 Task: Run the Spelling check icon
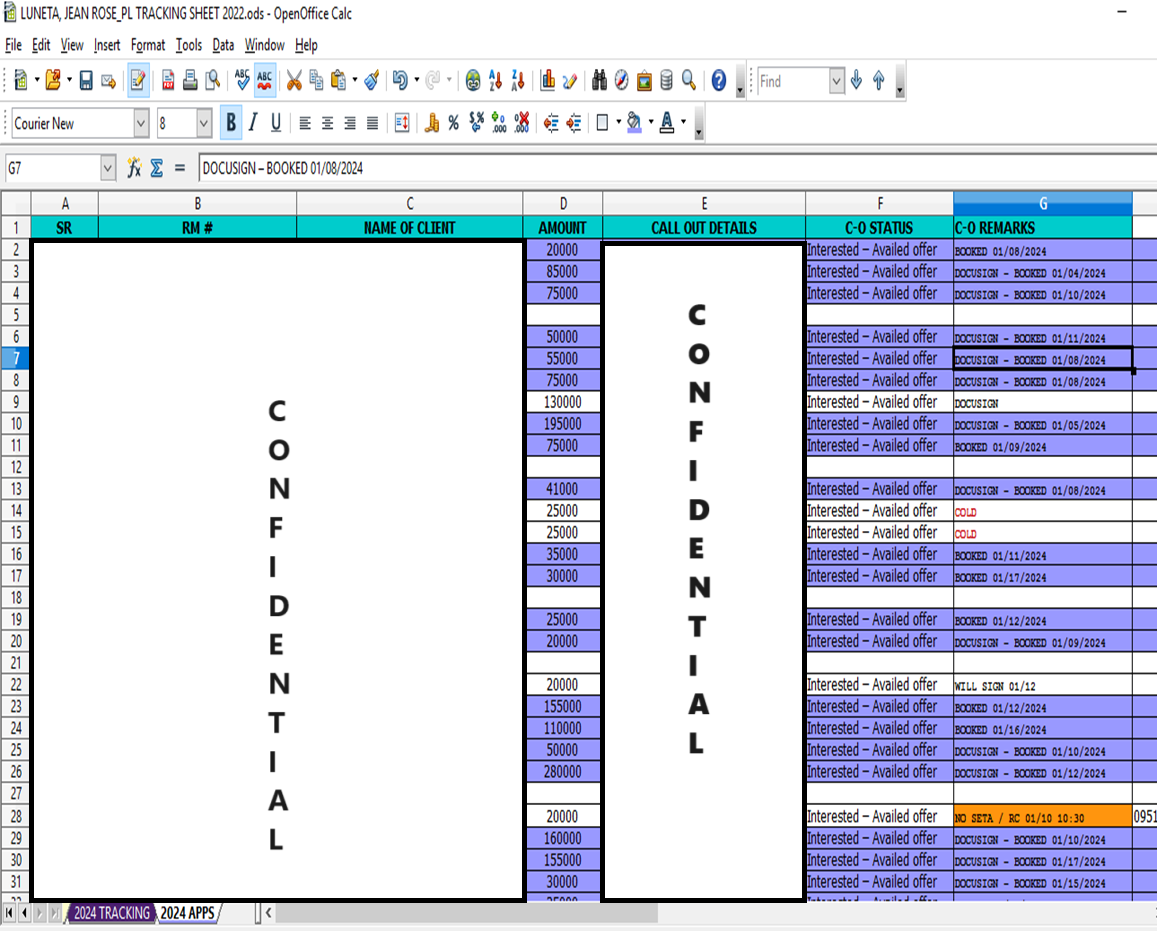coord(242,80)
